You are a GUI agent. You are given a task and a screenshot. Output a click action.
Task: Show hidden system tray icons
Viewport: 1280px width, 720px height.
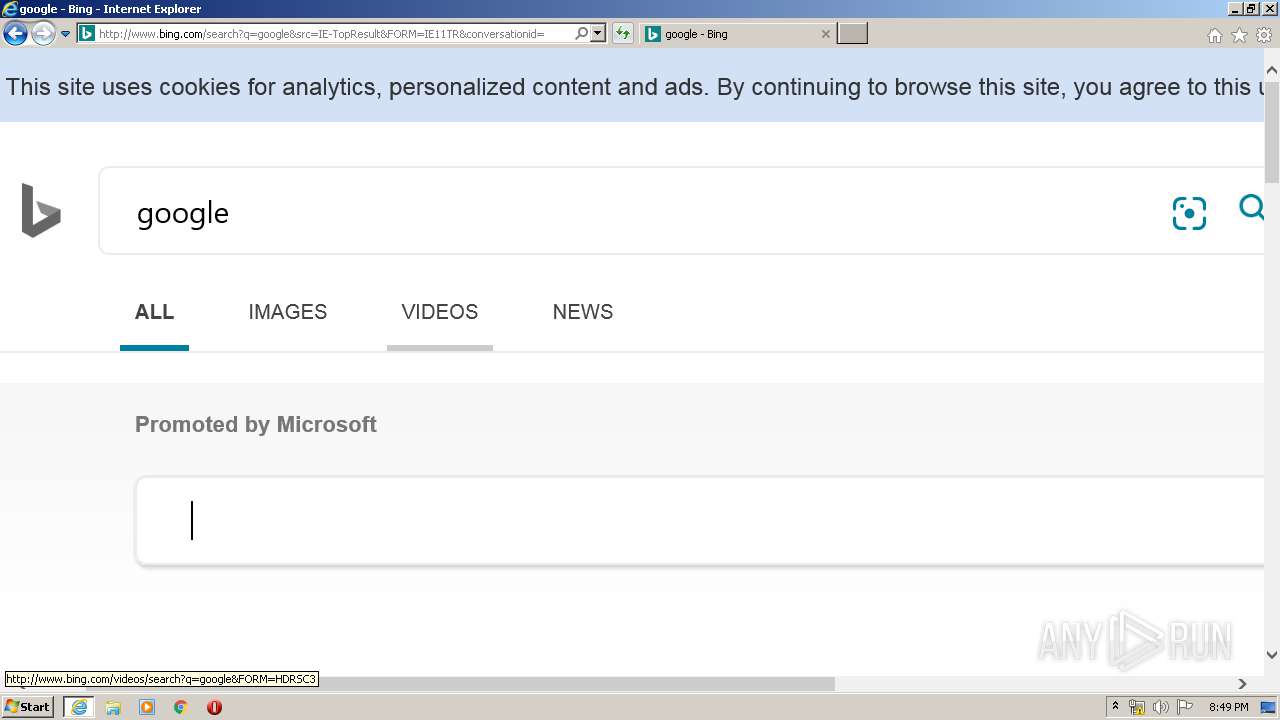click(x=1115, y=707)
